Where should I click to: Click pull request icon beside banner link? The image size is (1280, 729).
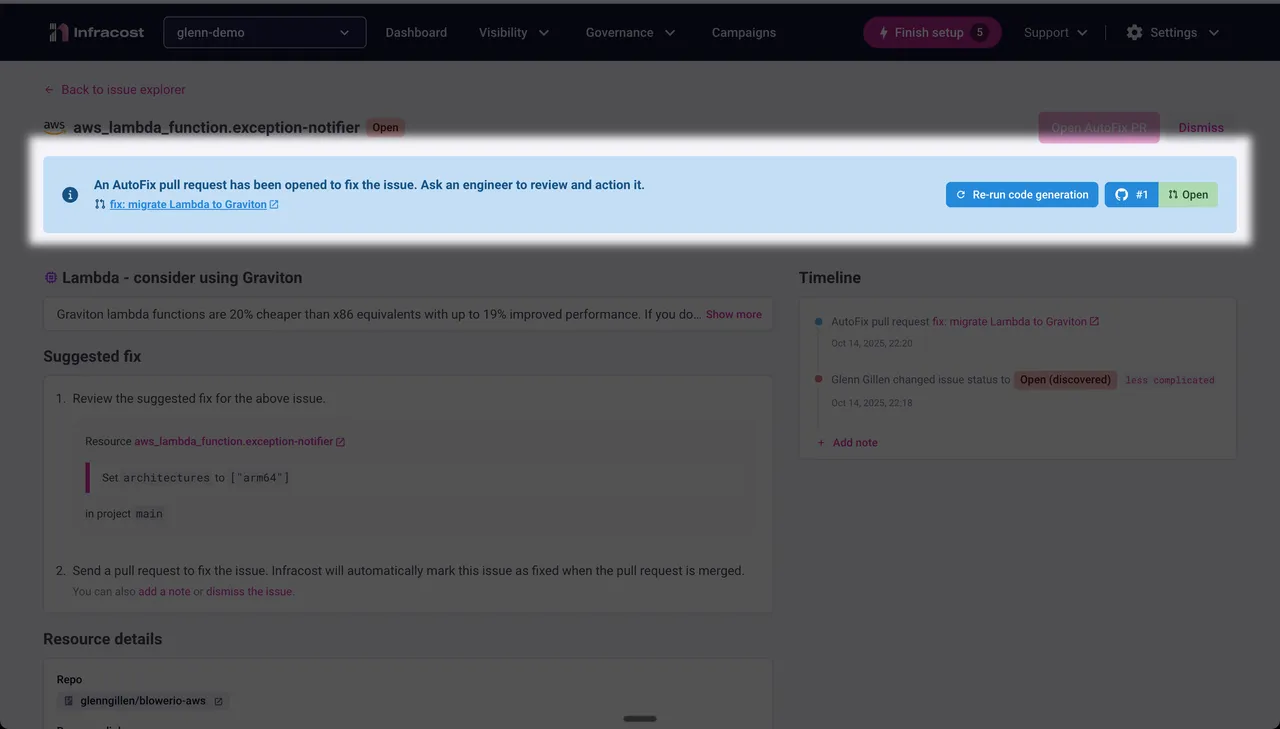100,204
